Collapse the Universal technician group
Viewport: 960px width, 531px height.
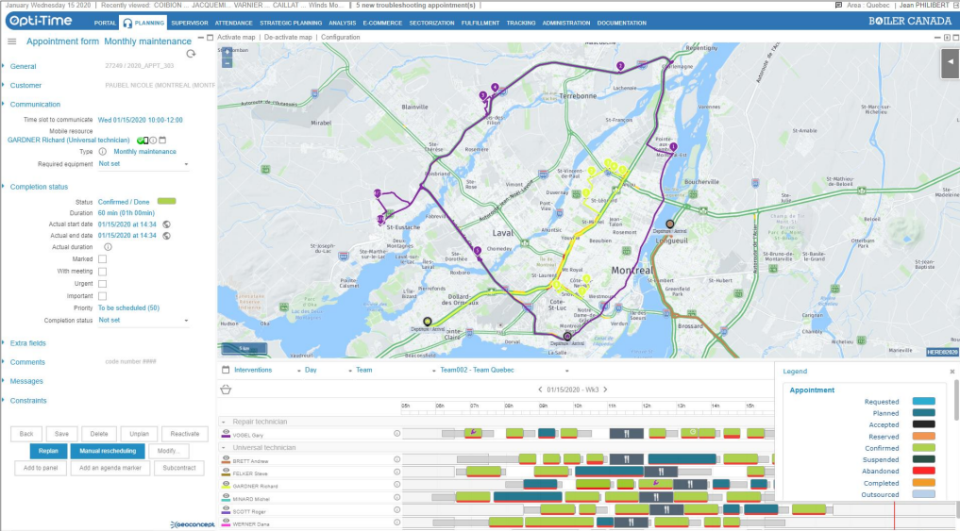(x=223, y=448)
